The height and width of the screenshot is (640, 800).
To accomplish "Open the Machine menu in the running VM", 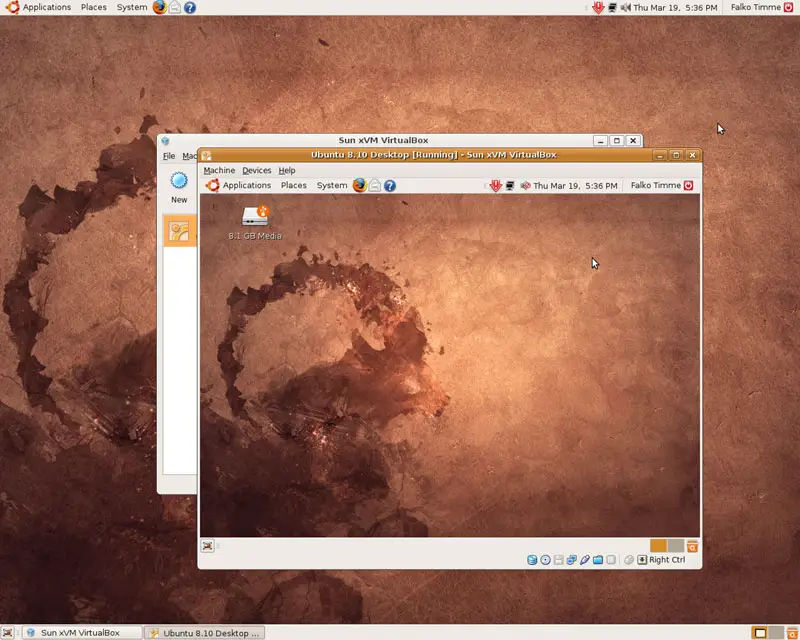I will pyautogui.click(x=219, y=170).
